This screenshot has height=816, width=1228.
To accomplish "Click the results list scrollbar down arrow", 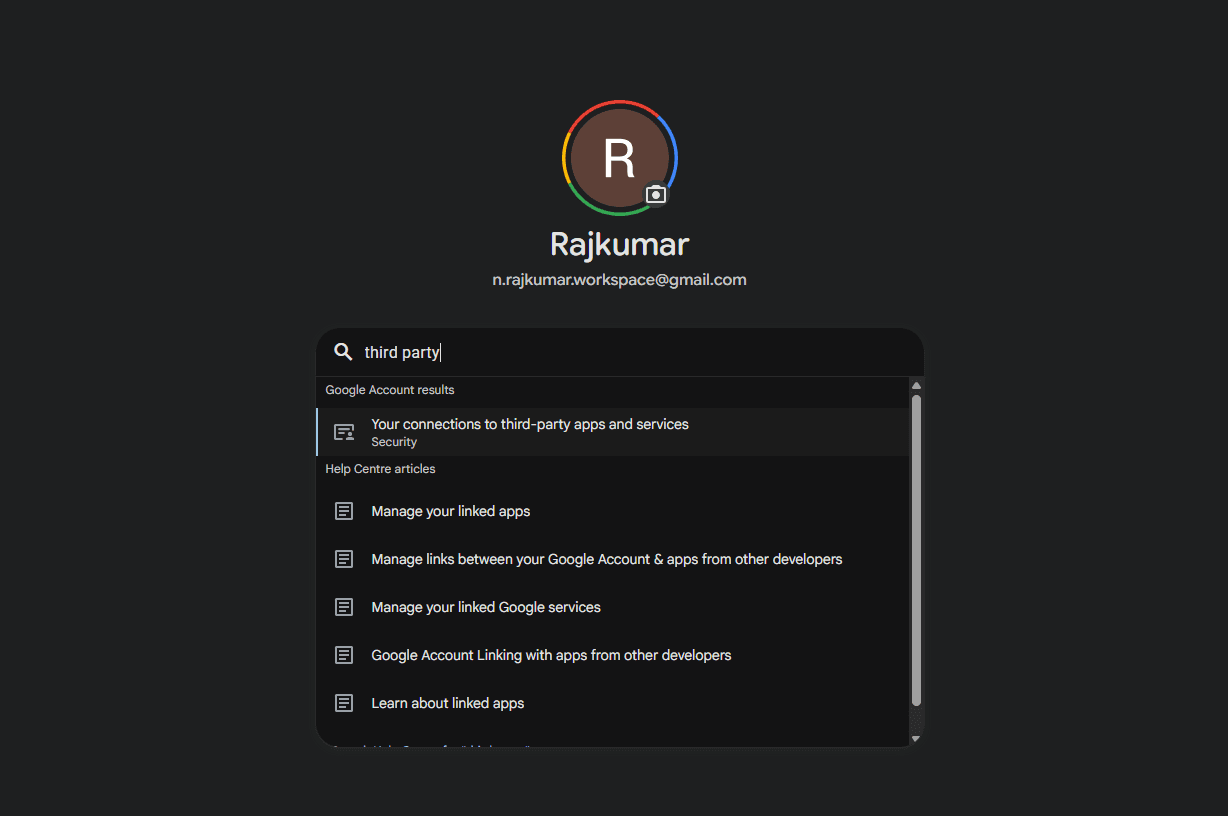I will click(x=916, y=739).
